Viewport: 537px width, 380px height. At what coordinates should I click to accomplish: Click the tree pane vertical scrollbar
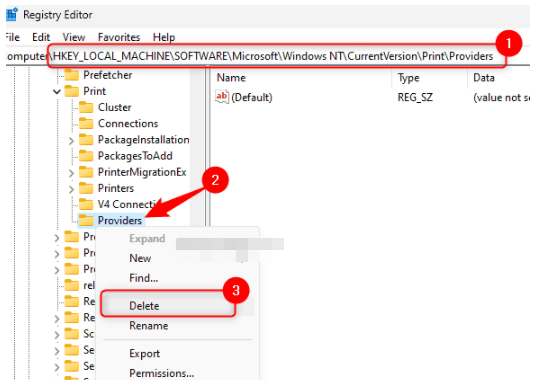pos(197,147)
